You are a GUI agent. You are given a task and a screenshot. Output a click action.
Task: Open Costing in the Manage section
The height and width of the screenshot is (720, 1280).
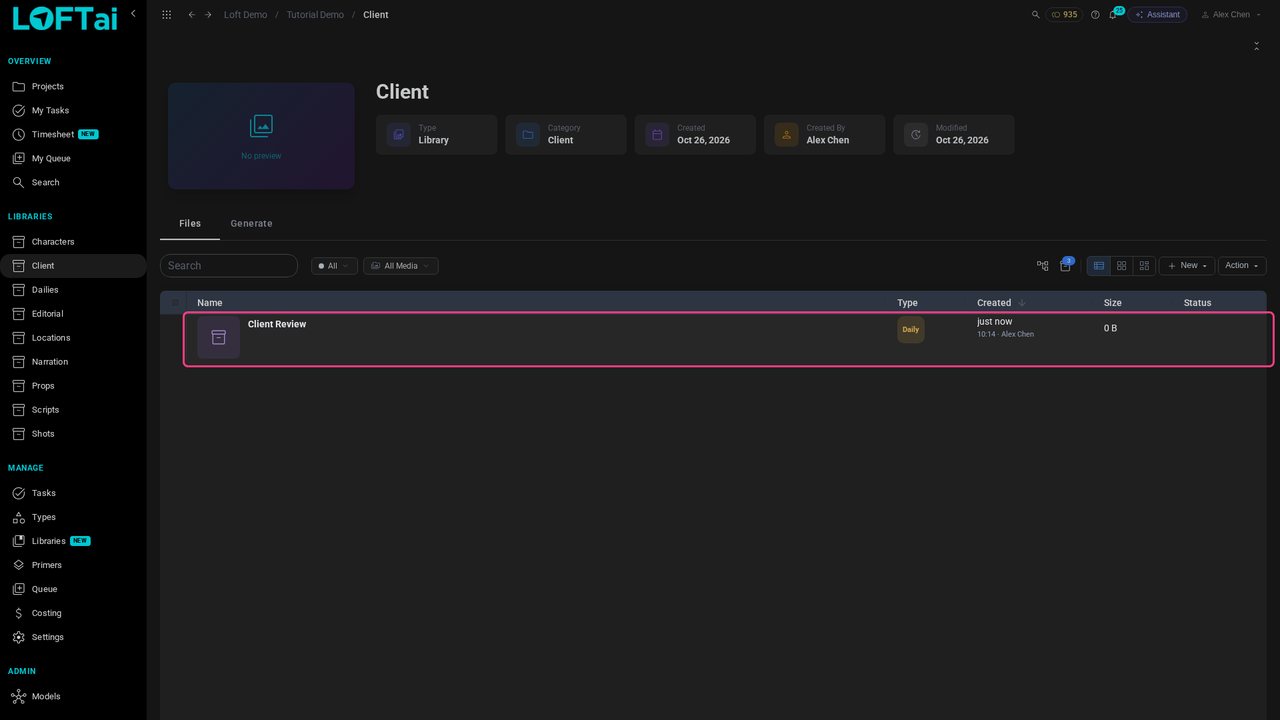click(73, 613)
